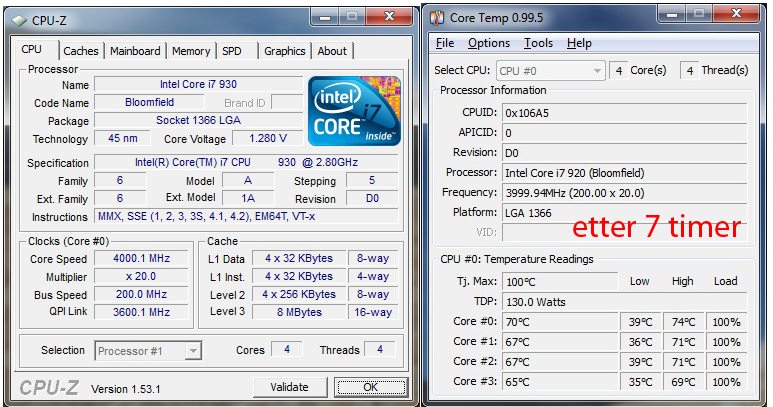Click the Package value 'Socket 1366 LGA'

pyautogui.click(x=198, y=120)
